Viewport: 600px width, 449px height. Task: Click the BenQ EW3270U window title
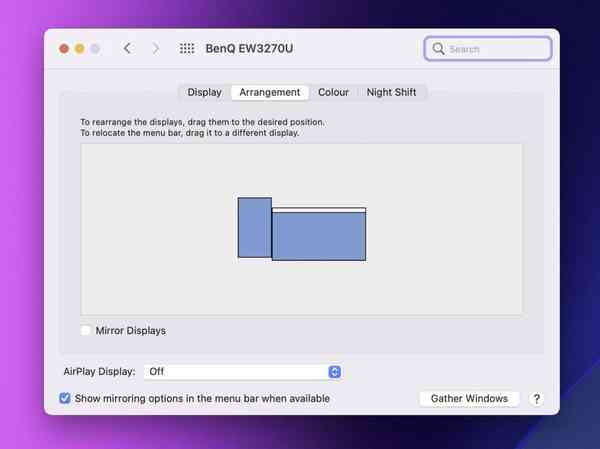coord(249,49)
